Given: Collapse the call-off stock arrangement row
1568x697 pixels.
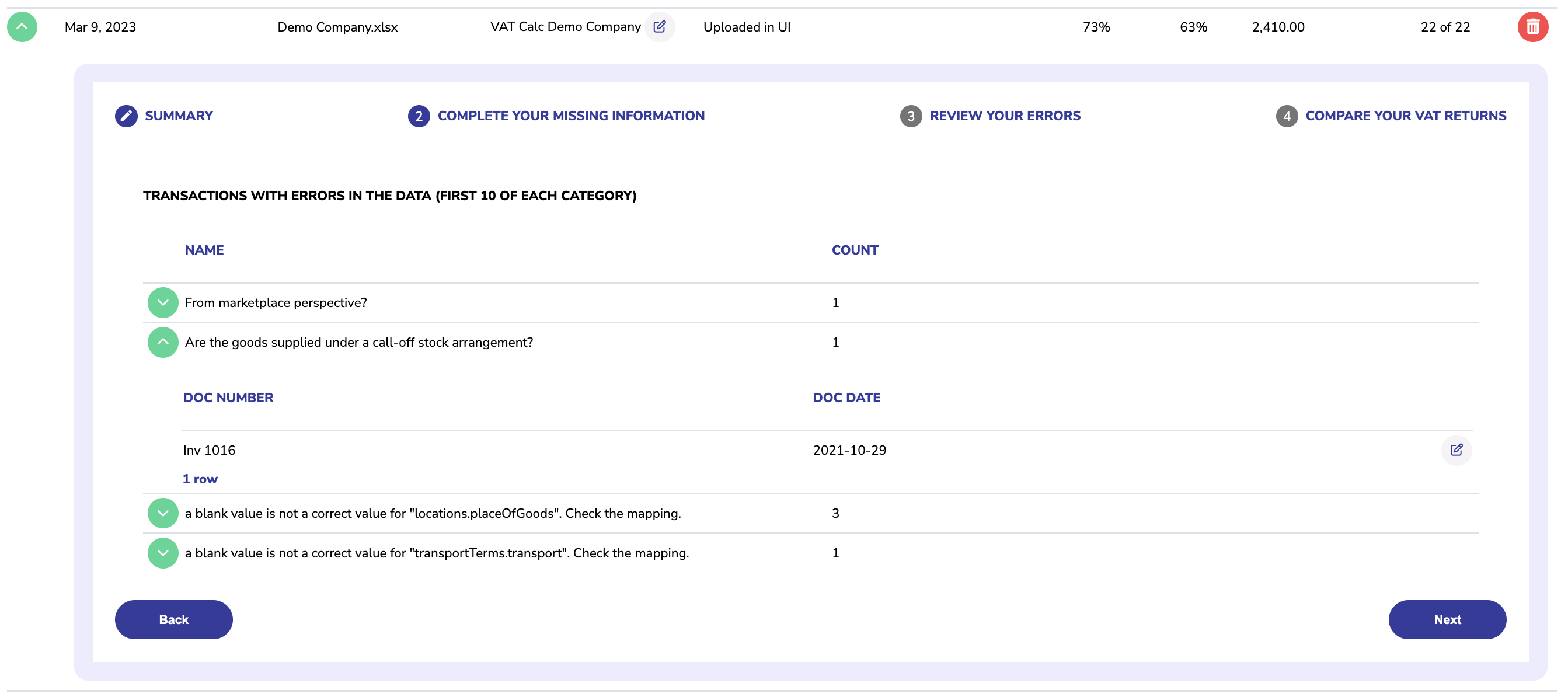Looking at the screenshot, I should [162, 343].
